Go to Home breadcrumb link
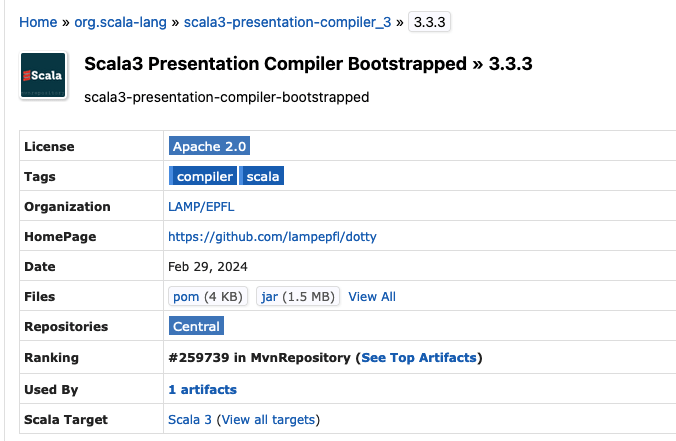This screenshot has width=676, height=441. [x=38, y=22]
